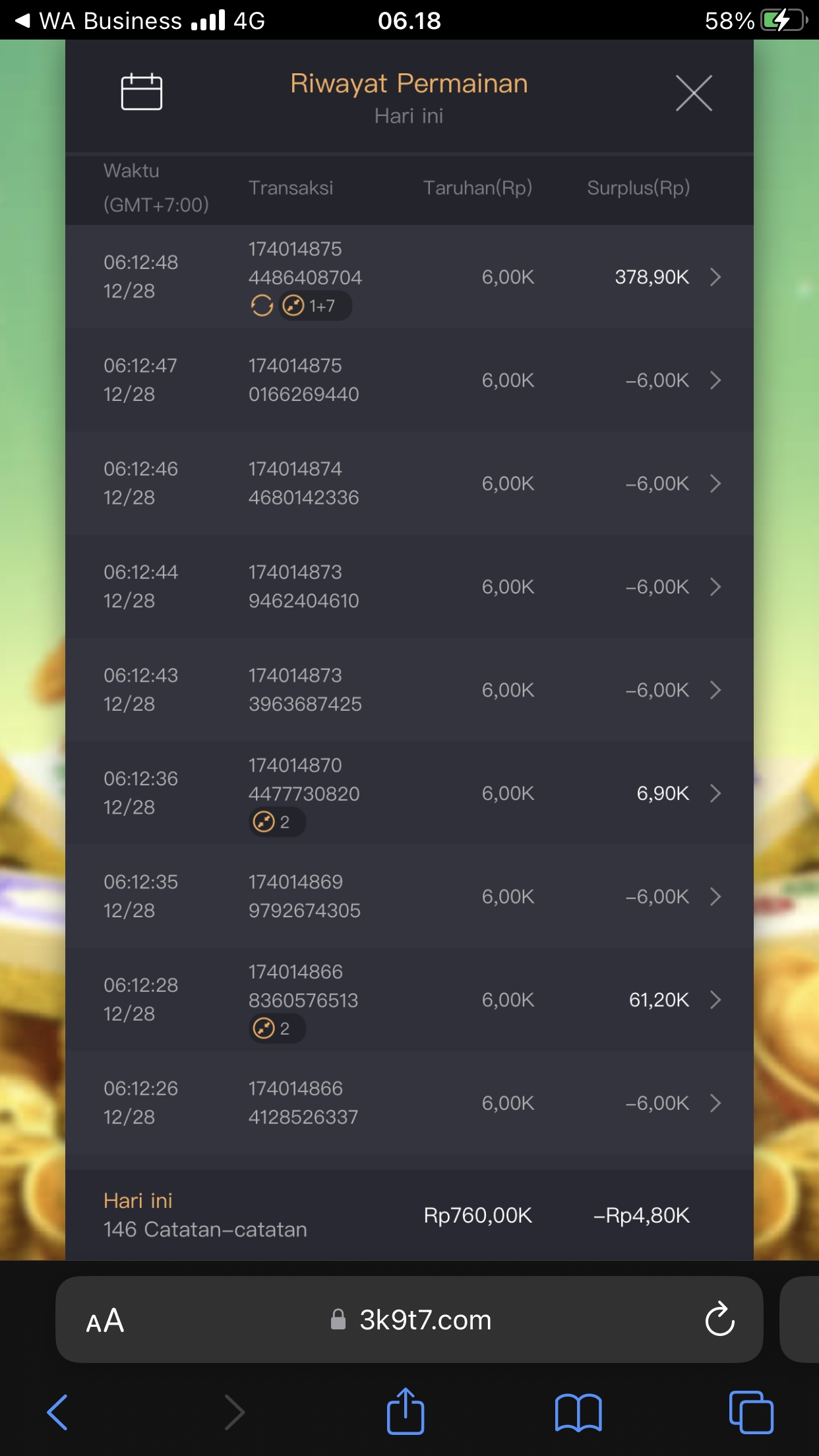Open the calendar date picker icon
The image size is (819, 1456).
[141, 92]
